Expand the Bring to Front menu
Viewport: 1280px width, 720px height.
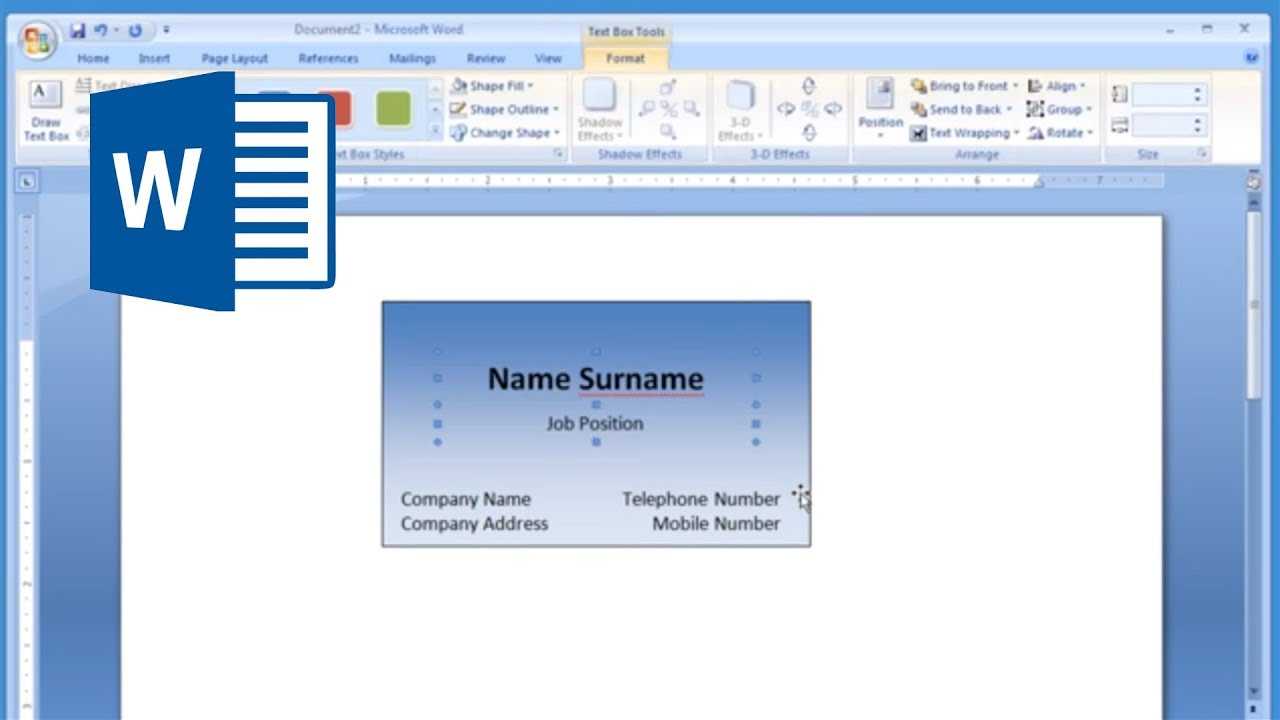click(965, 86)
